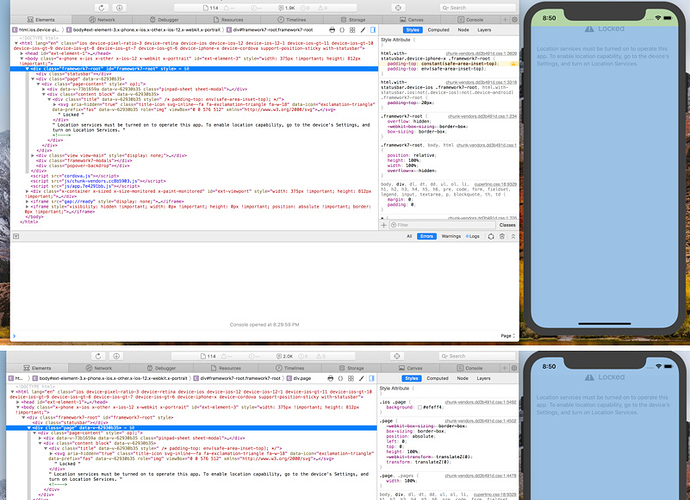This screenshot has width=690, height=500.
Task: Download web archive in the lower inspector window
Action: 116,356
